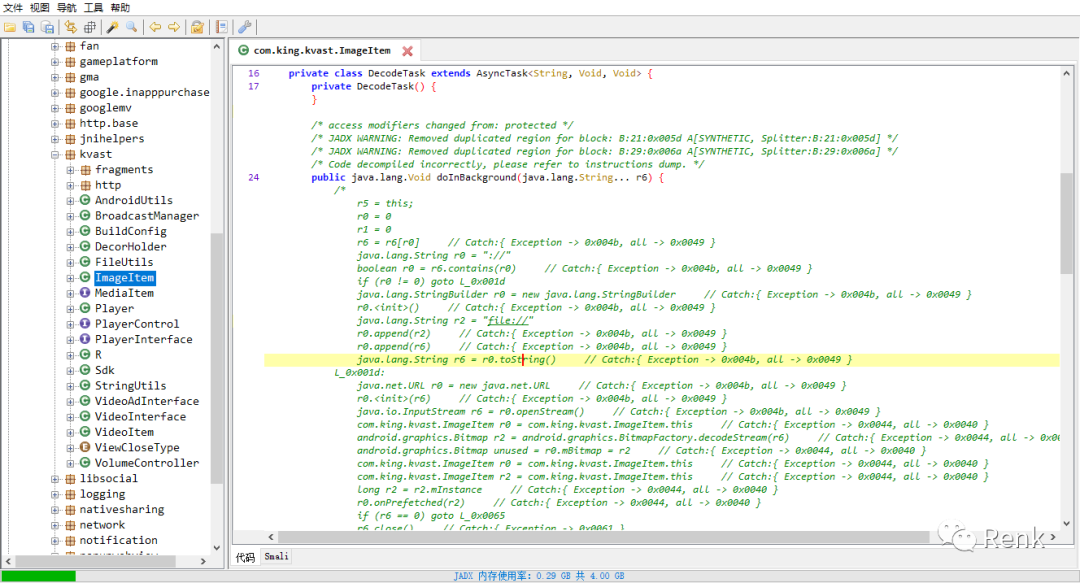Click the green memory progress bar
This screenshot has height=583, width=1080.
click(39, 576)
